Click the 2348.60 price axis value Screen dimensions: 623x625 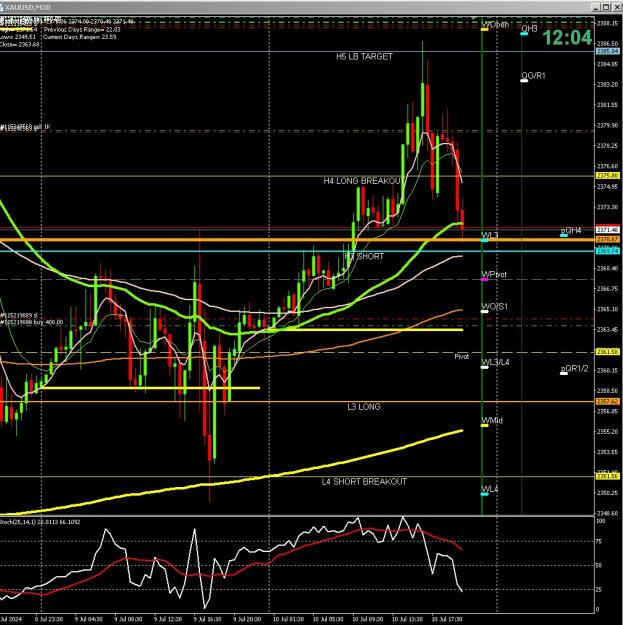(x=607, y=513)
